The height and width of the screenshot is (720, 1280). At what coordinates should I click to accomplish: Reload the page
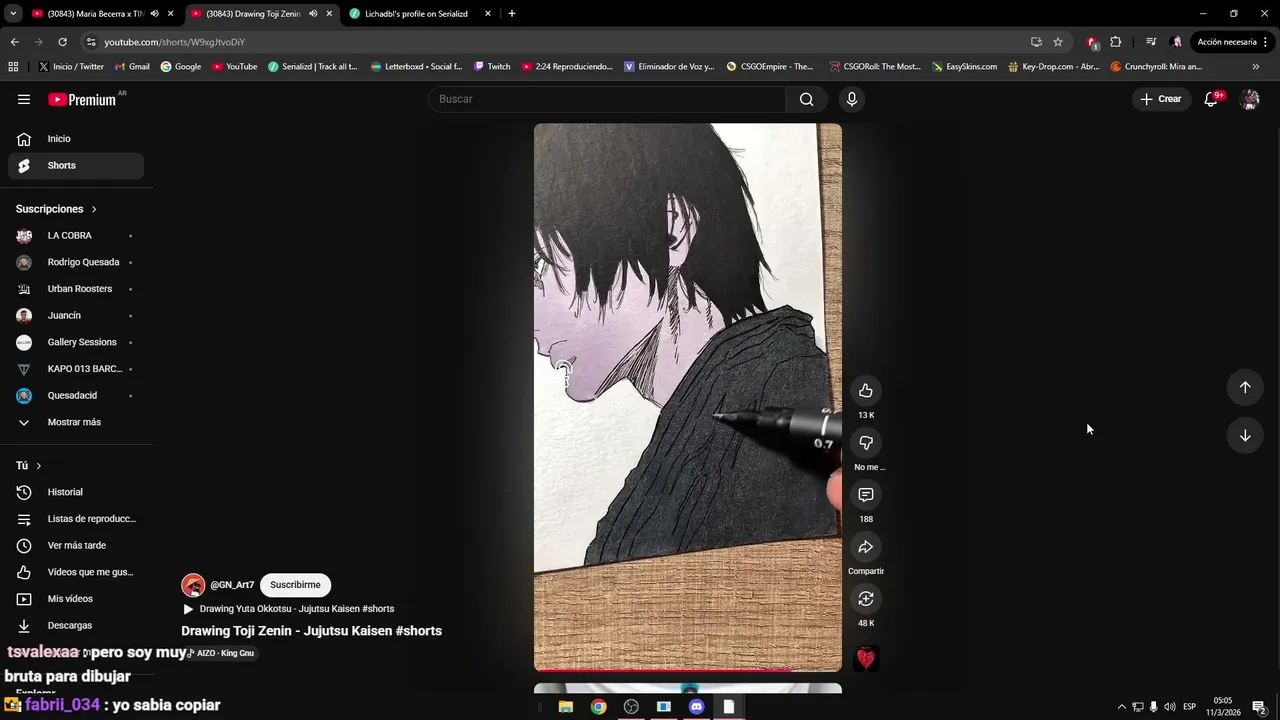tap(62, 42)
